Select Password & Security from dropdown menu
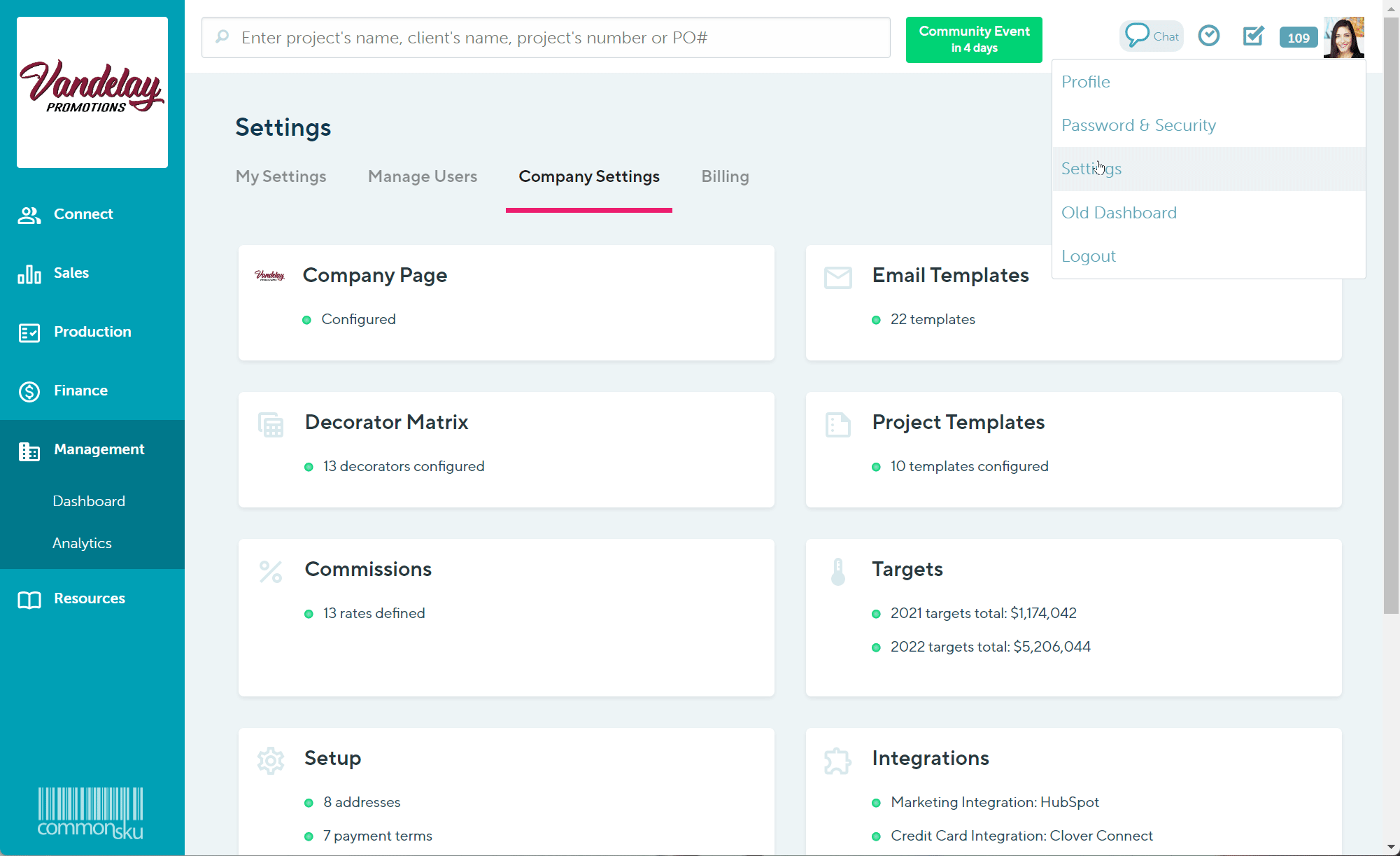This screenshot has width=1400, height=856. (1138, 125)
